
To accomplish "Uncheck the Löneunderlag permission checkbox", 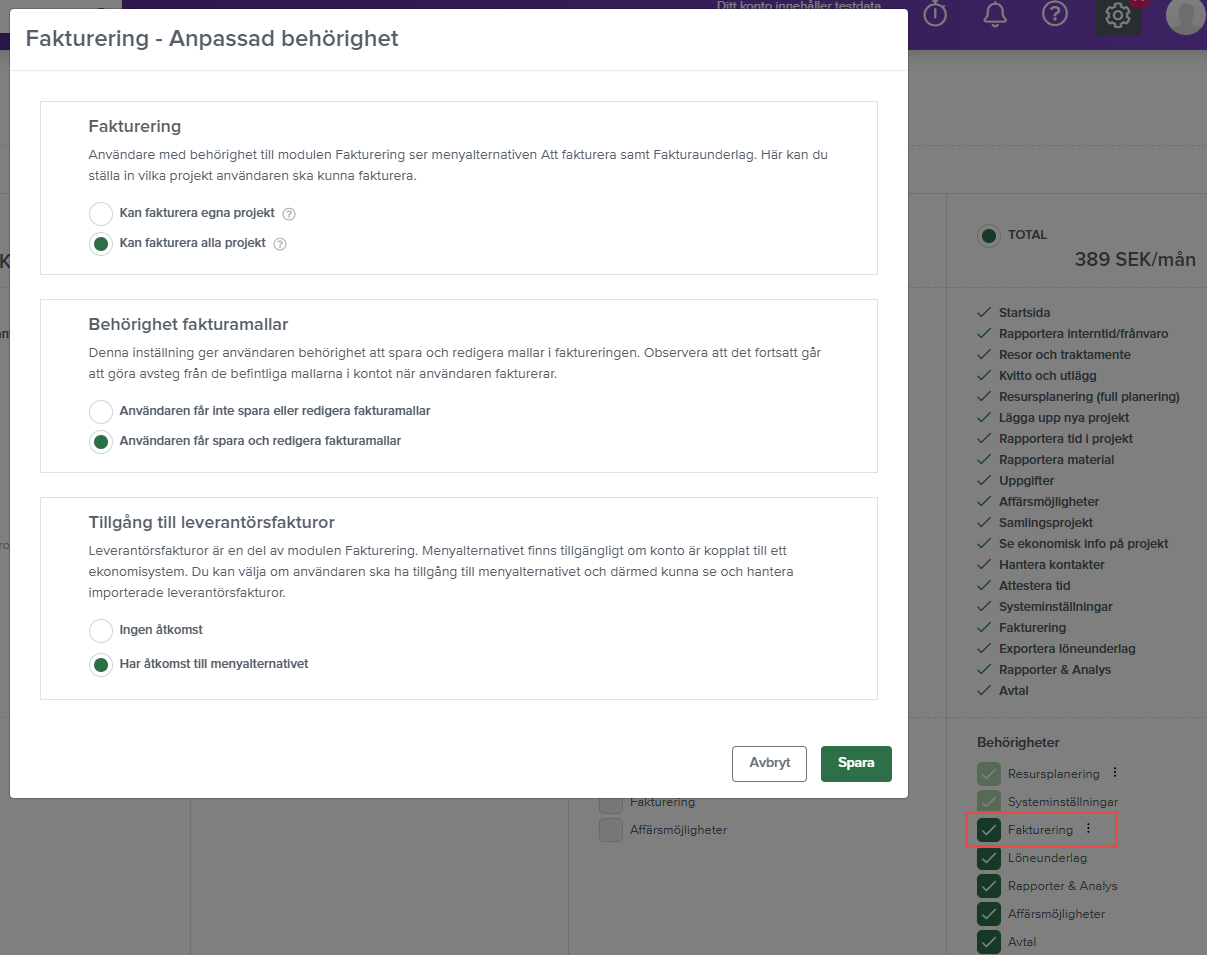I will point(989,858).
